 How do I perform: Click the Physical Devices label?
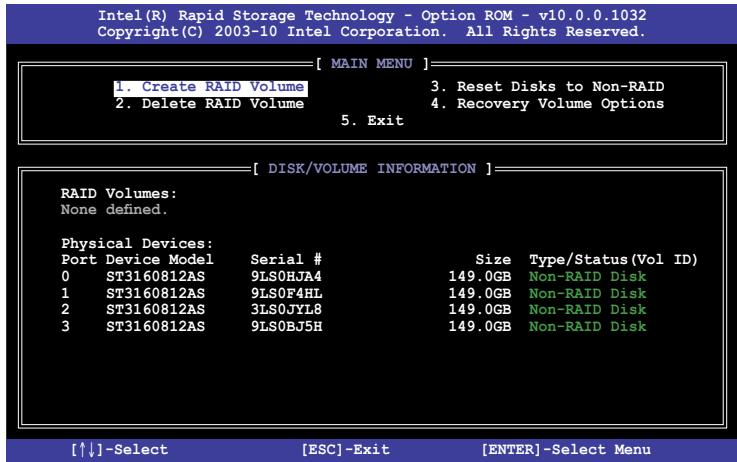[x=137, y=243]
